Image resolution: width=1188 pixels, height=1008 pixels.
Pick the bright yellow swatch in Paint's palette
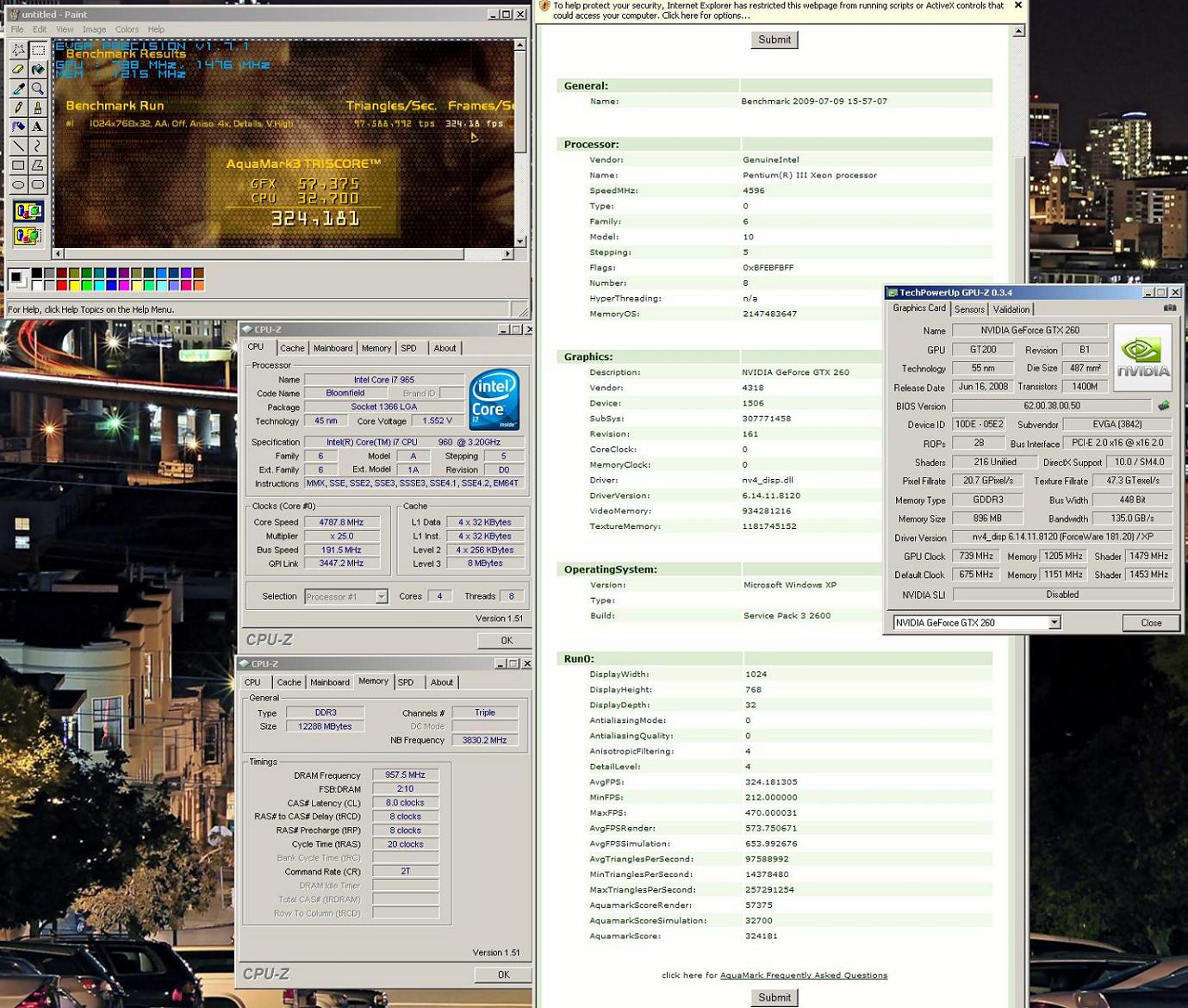74,285
